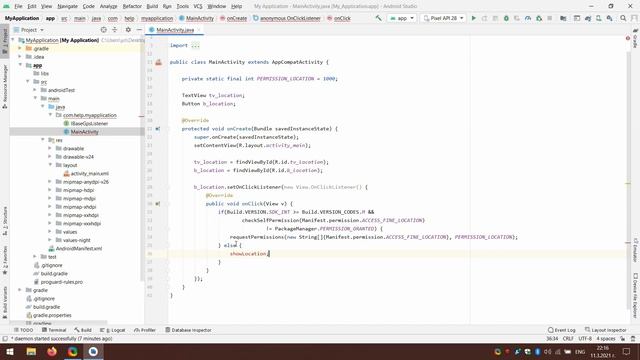The image size is (640, 360).
Task: Click the CRLF line separator in the status bar
Action: pos(568,338)
